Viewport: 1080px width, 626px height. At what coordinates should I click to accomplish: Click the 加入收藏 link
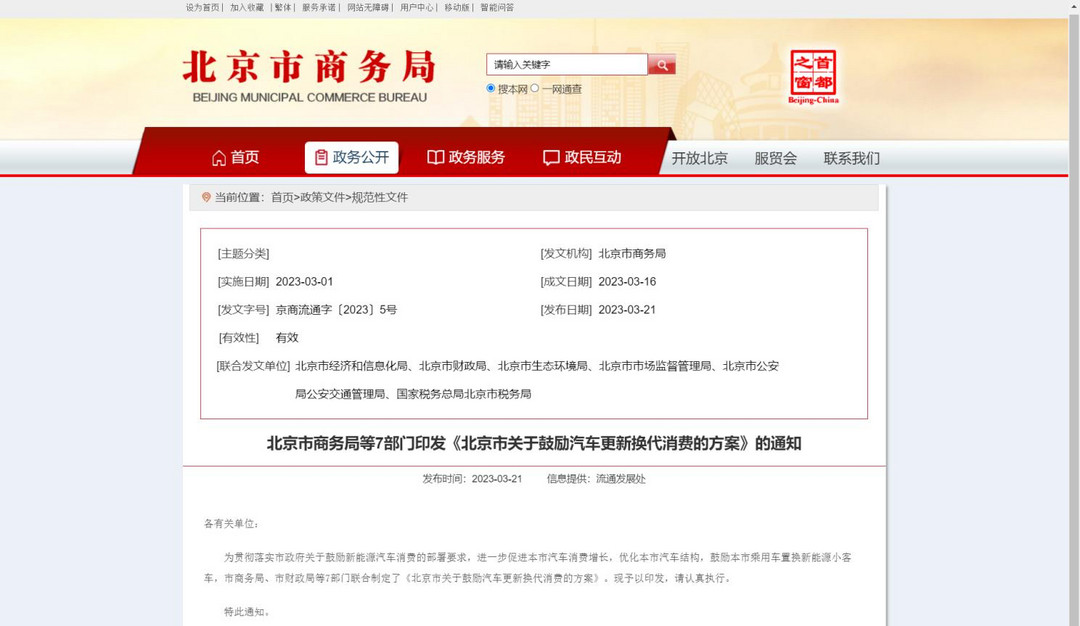pyautogui.click(x=247, y=8)
